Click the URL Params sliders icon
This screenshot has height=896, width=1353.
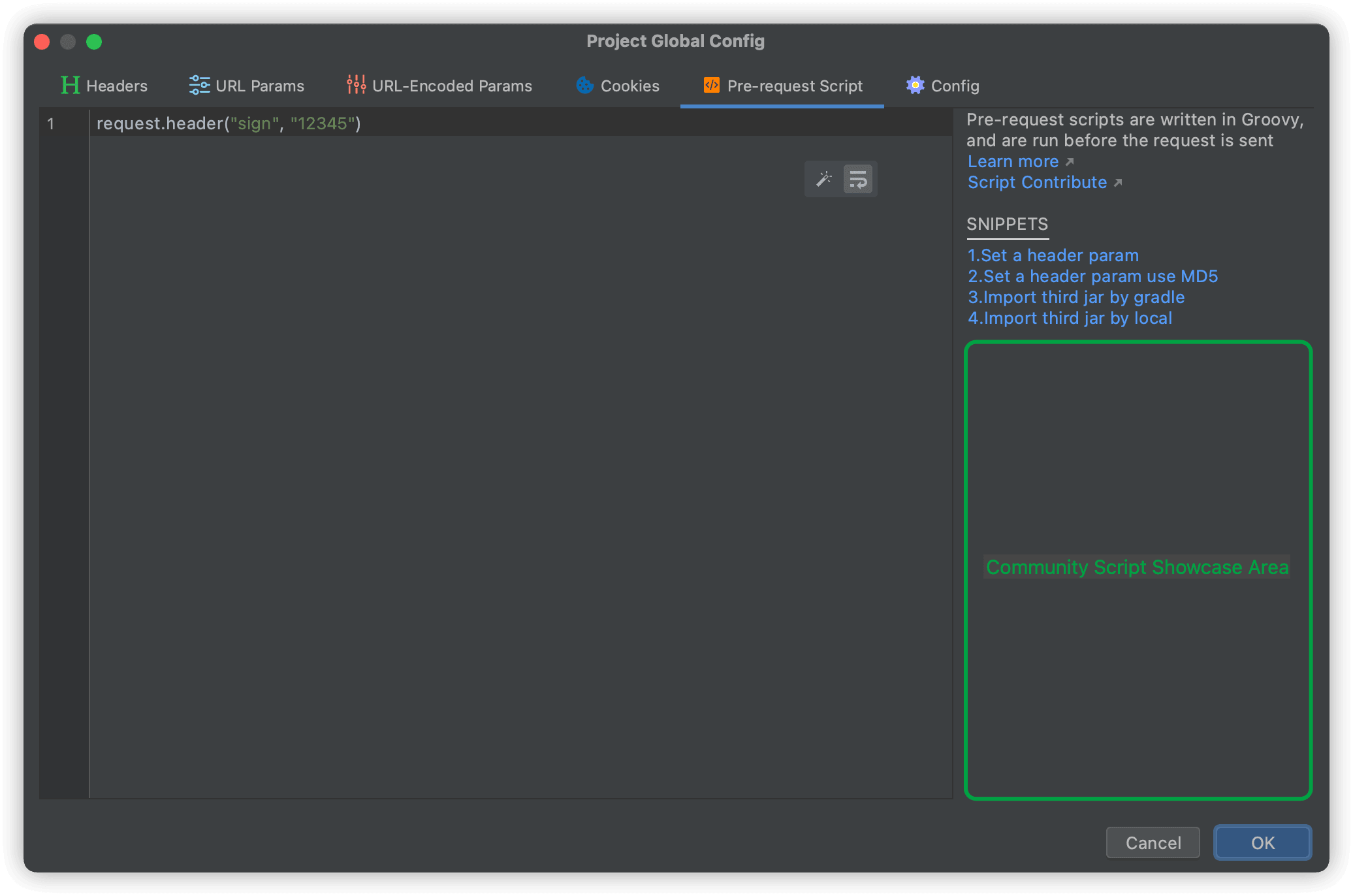click(x=199, y=86)
